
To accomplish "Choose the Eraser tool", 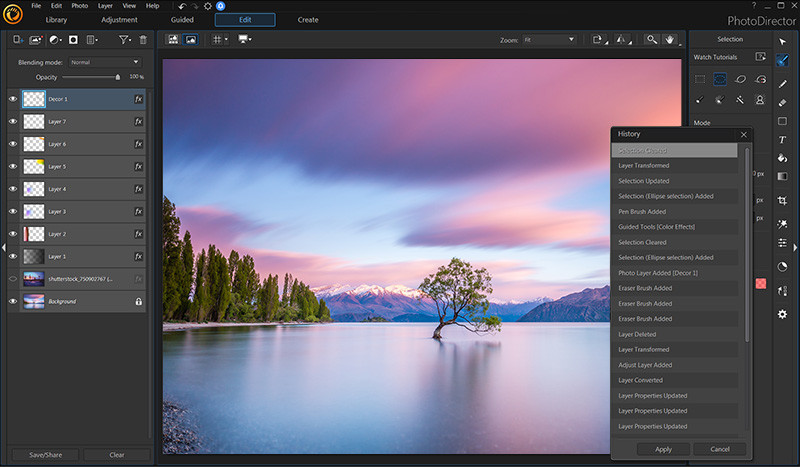I will click(782, 102).
